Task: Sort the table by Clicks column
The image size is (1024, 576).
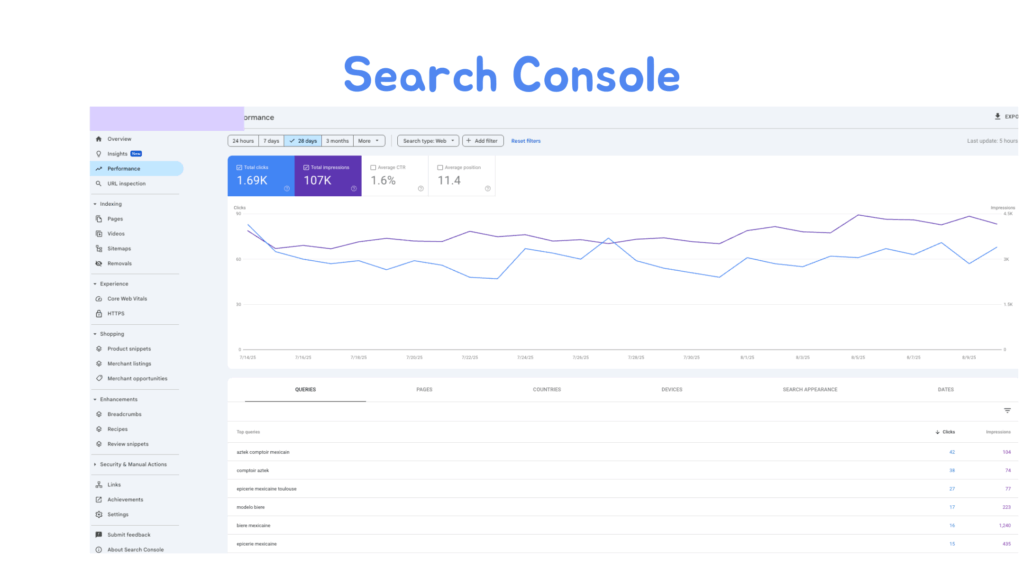Action: 945,432
